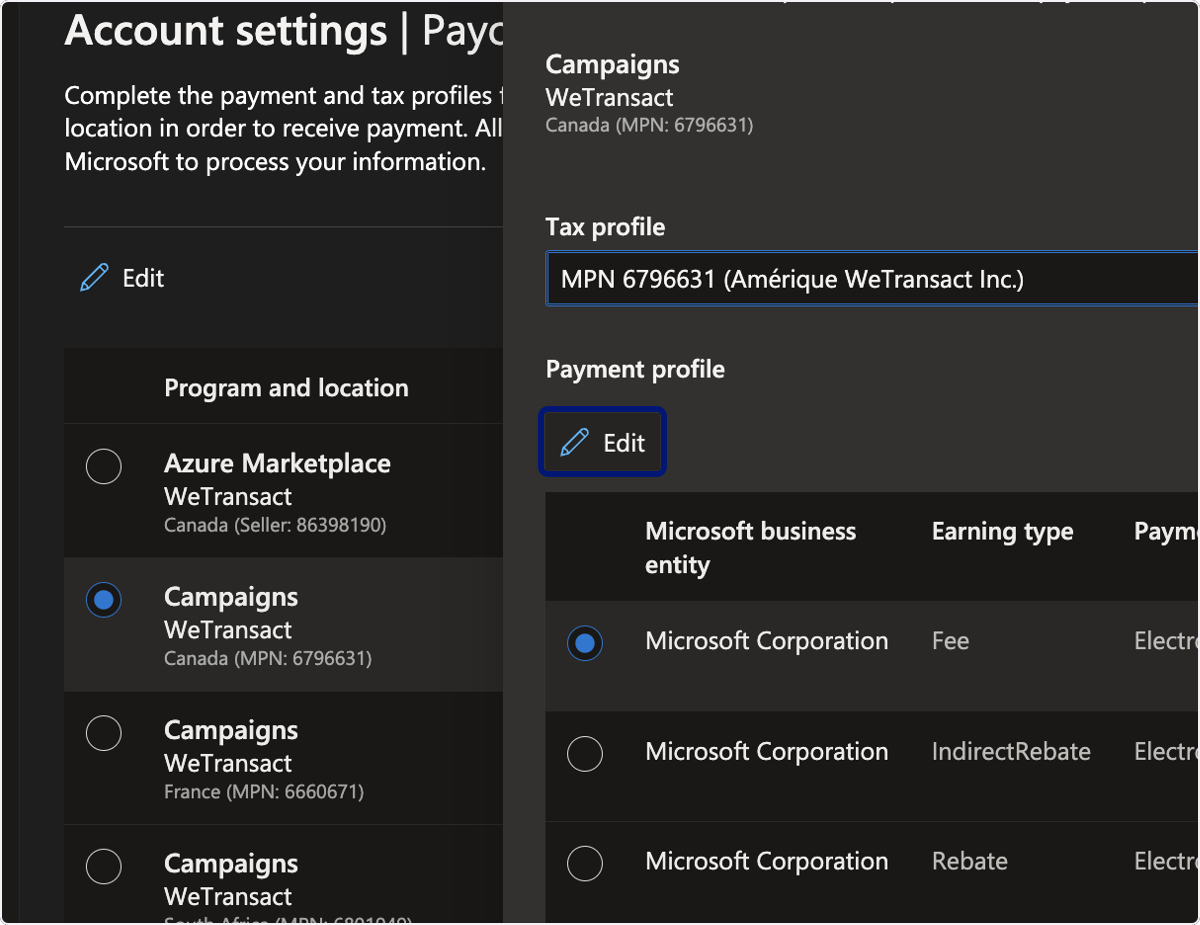Screen dimensions: 1200x925
Task: Click the Rebate earning type cell
Action: [x=969, y=861]
